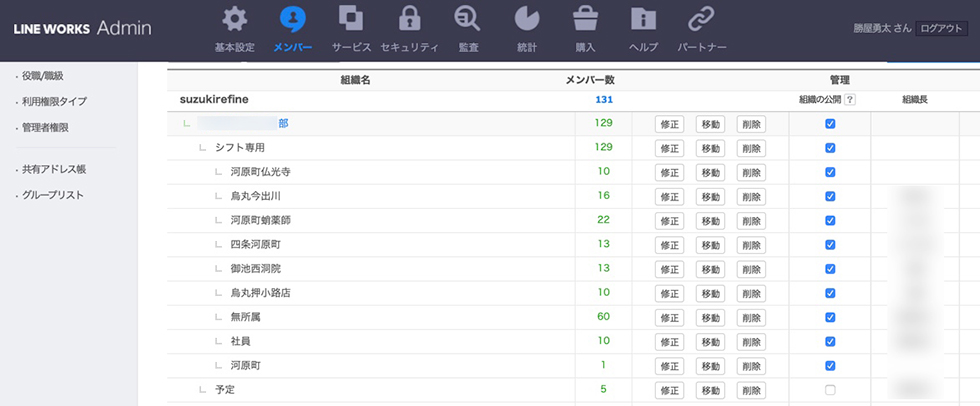This screenshot has width=980, height=406.
Task: Open グループリスト in the left sidebar
Action: [53, 195]
